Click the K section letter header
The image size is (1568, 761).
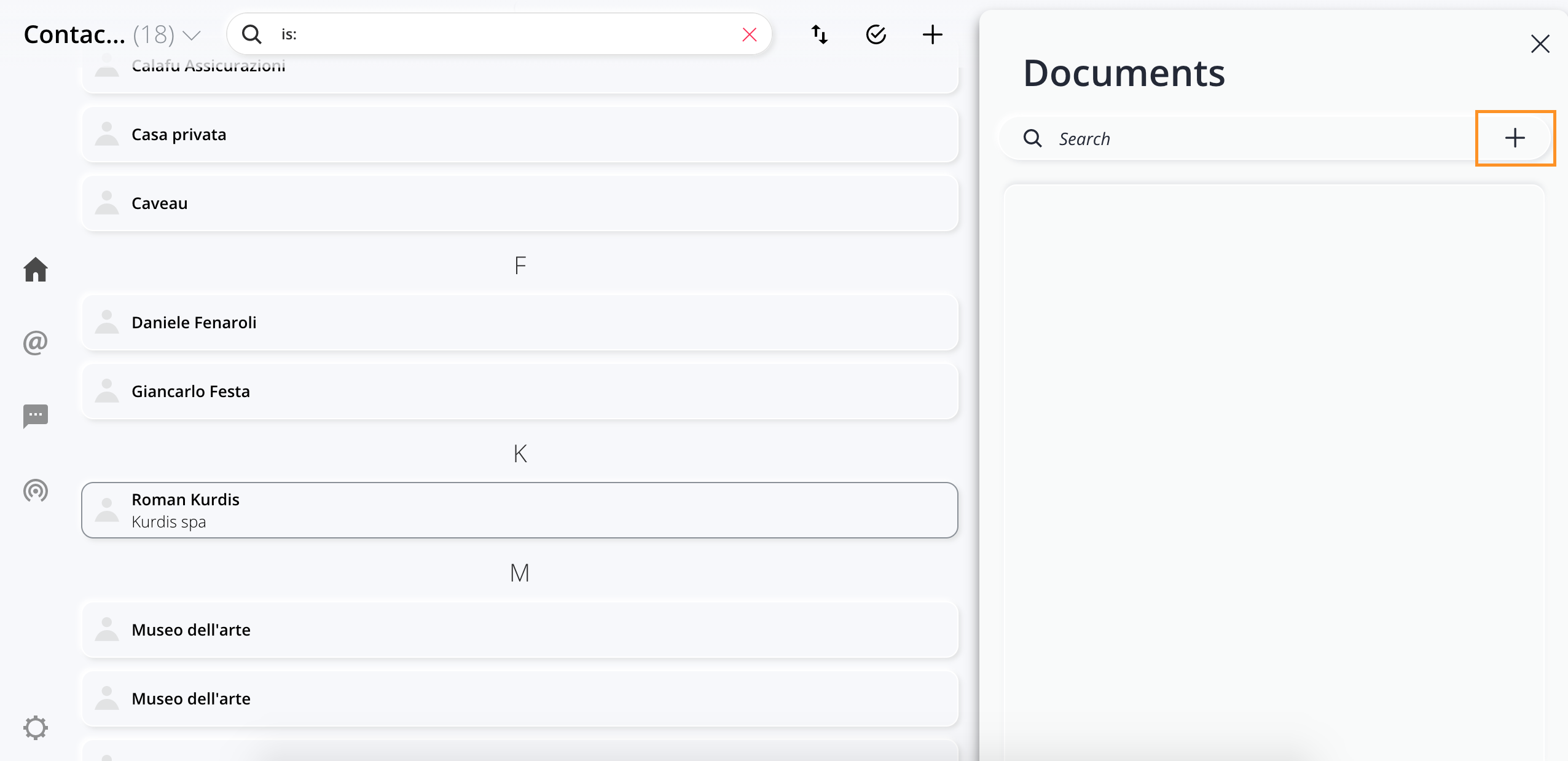pos(520,454)
